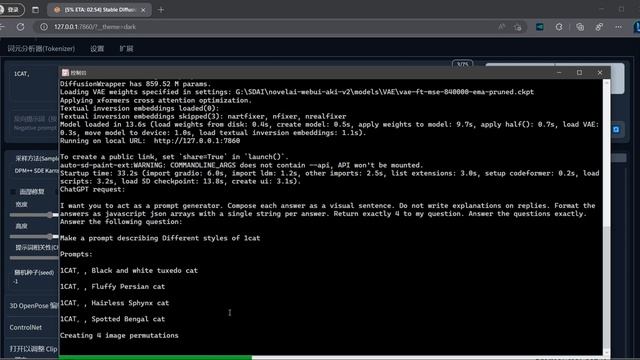Click the green generation progress bar

156,358
